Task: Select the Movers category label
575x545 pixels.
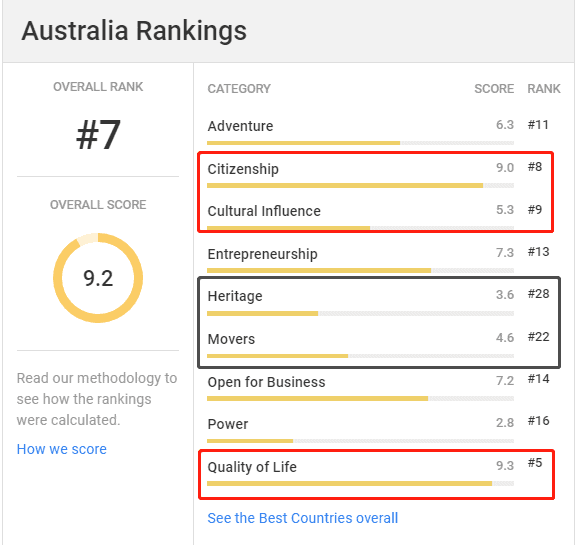Action: (231, 339)
